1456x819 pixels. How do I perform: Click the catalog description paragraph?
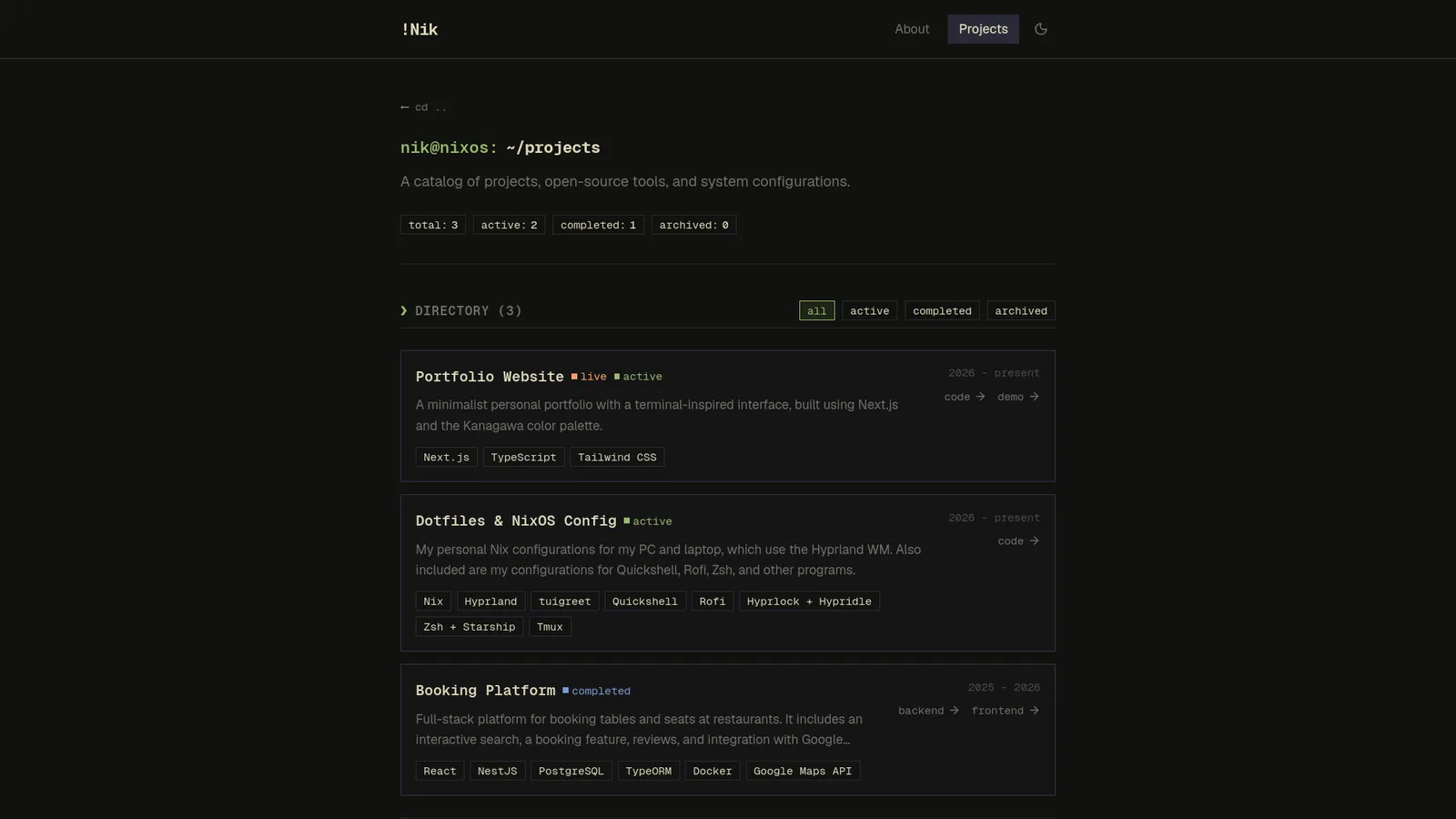pos(625,182)
